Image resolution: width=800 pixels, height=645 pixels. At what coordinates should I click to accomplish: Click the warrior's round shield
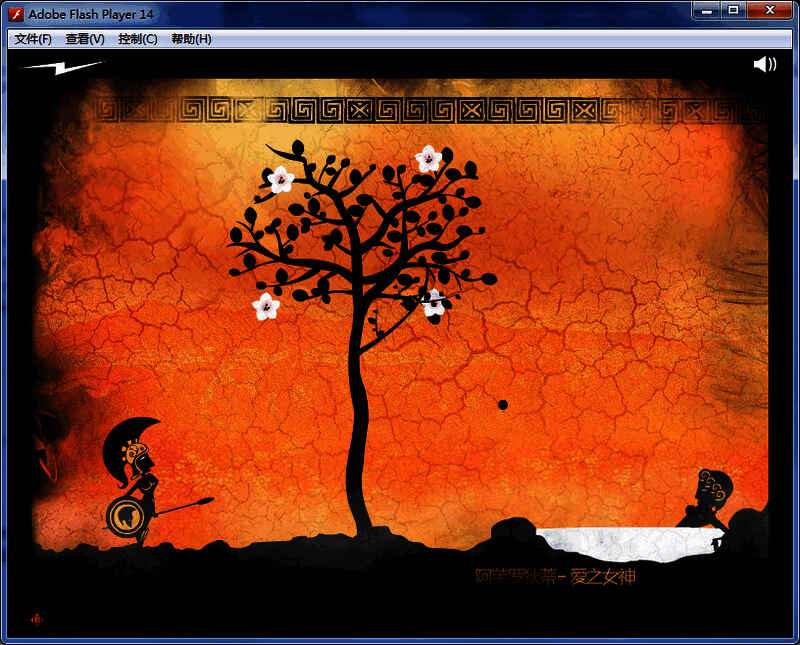[x=127, y=516]
